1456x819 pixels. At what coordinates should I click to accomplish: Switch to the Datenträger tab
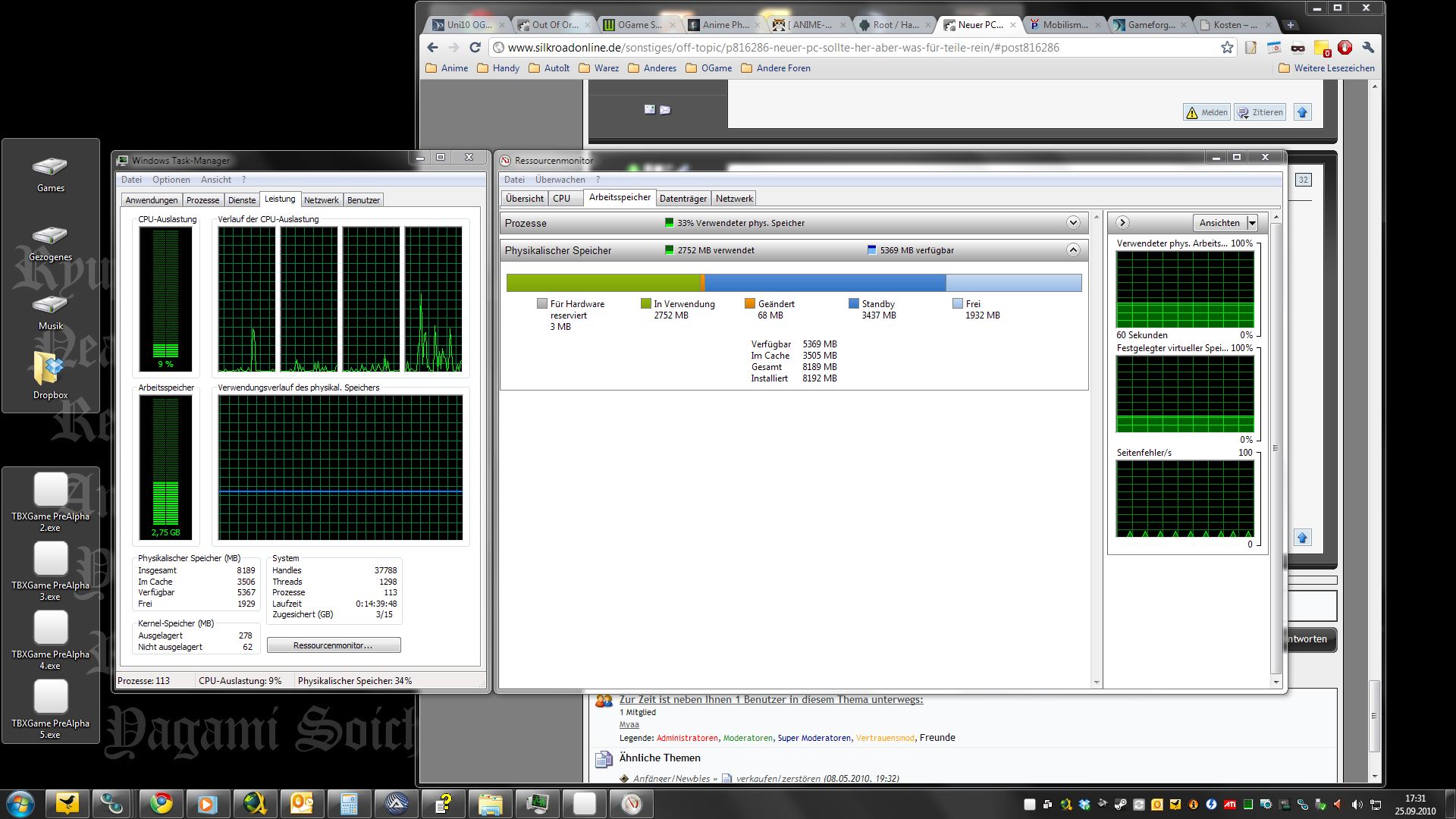click(x=682, y=199)
